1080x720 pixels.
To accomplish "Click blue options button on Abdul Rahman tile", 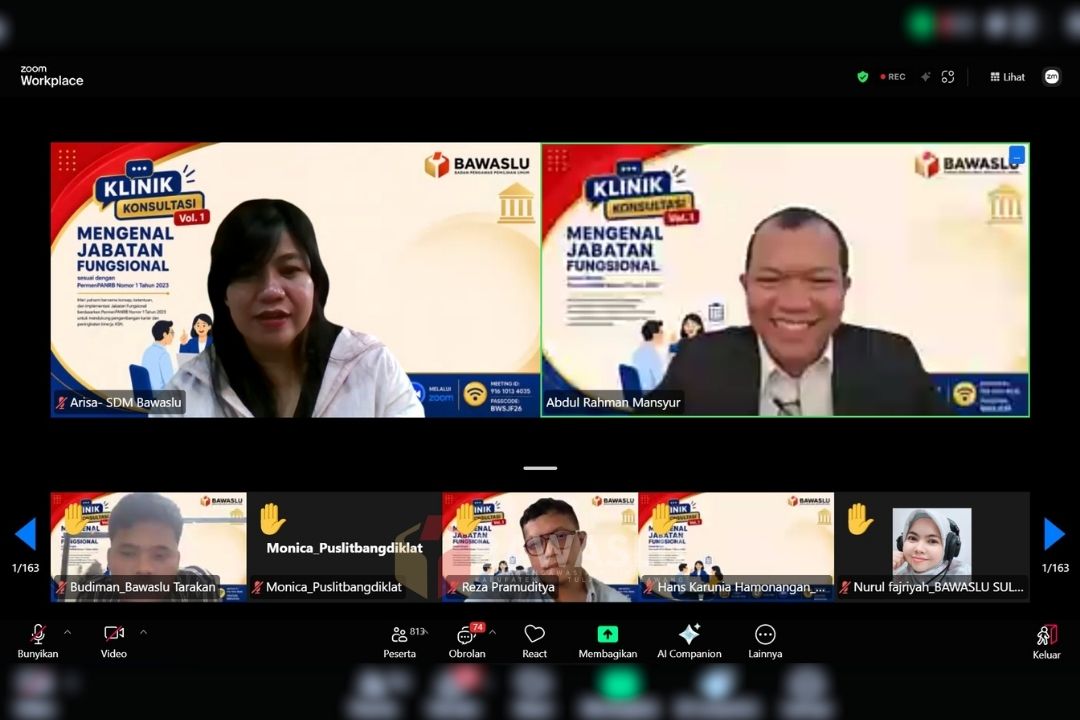I will [x=1017, y=155].
